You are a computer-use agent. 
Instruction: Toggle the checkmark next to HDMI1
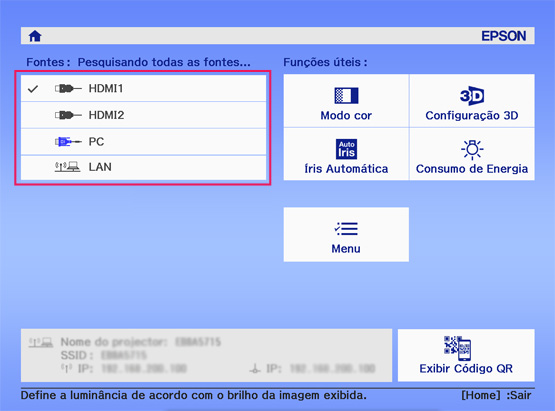pyautogui.click(x=33, y=89)
